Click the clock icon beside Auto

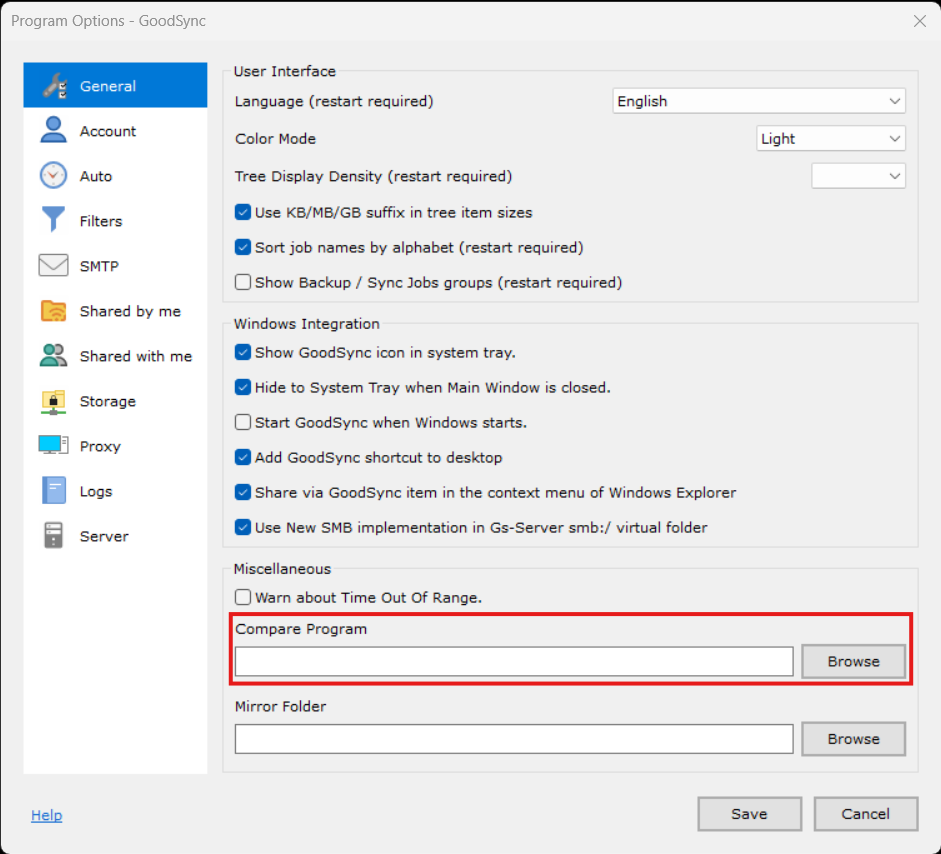53,176
